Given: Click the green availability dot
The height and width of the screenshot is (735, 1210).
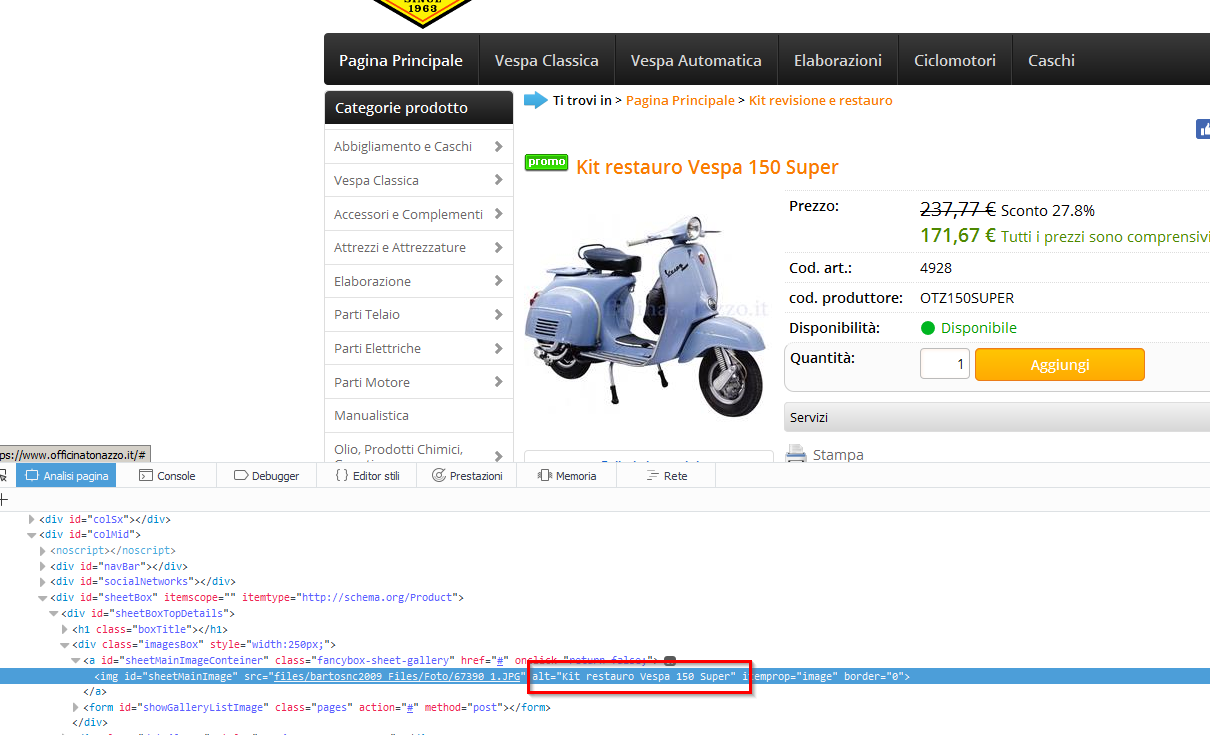Looking at the screenshot, I should [x=927, y=328].
